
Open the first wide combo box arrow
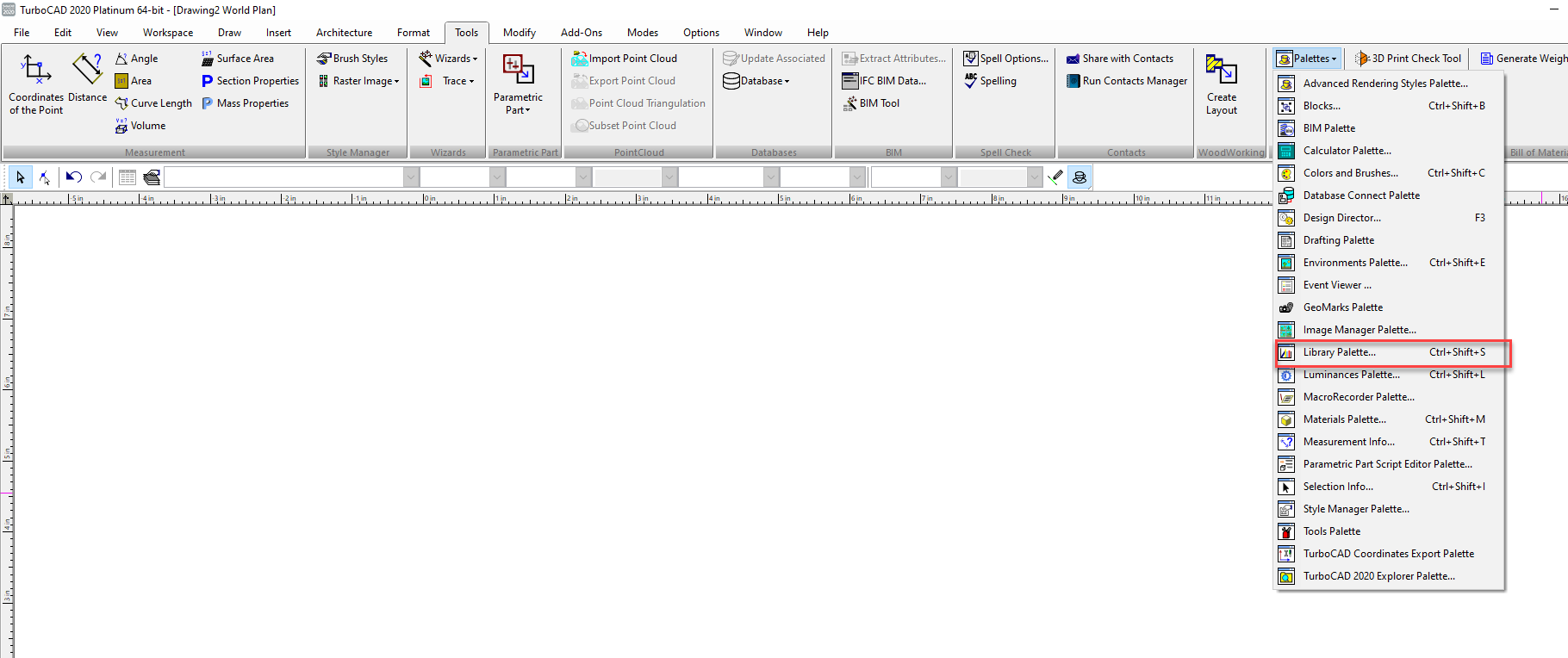411,177
